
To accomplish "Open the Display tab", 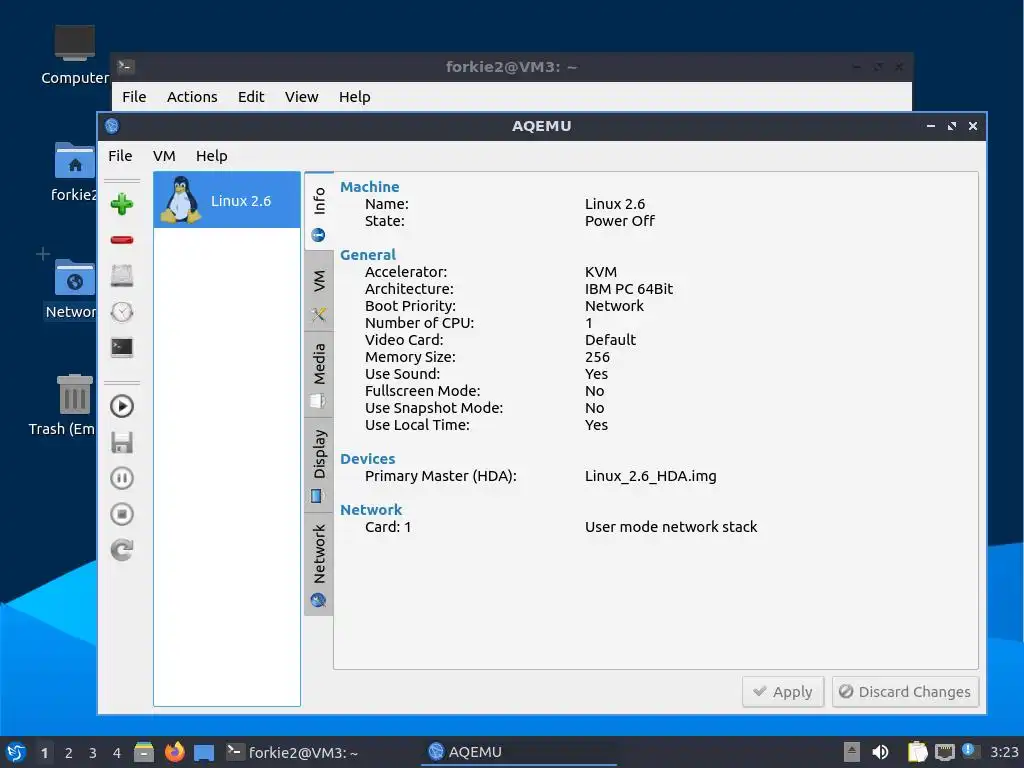I will 319,465.
